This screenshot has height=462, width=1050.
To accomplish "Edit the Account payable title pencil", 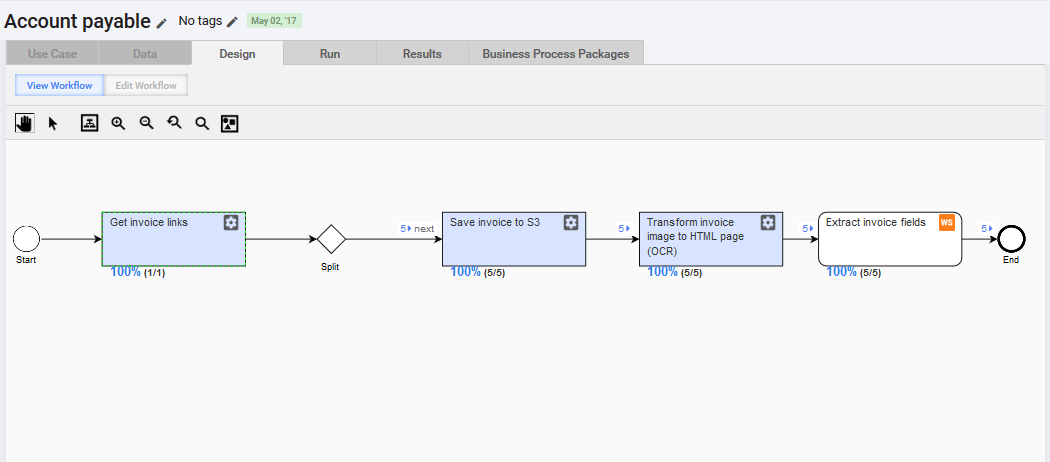I will (x=161, y=23).
